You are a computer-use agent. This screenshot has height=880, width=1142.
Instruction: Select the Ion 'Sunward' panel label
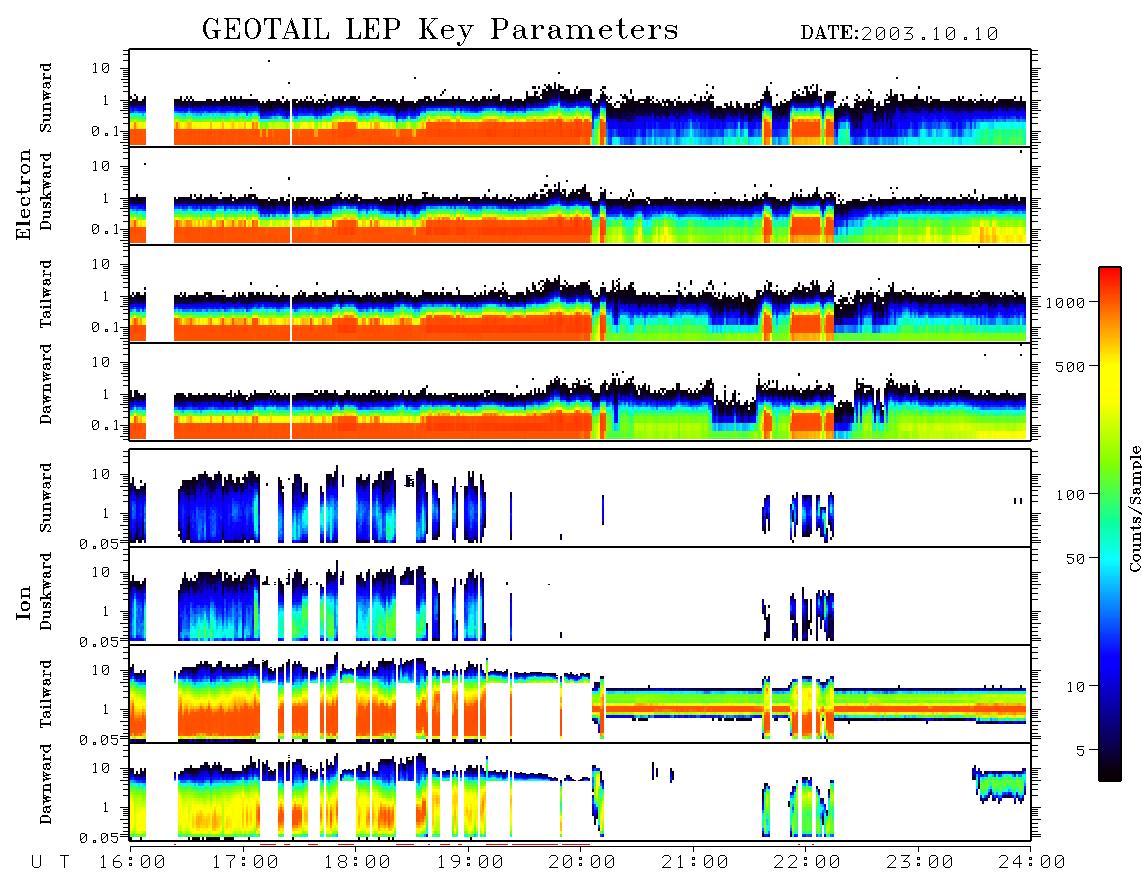(x=46, y=498)
